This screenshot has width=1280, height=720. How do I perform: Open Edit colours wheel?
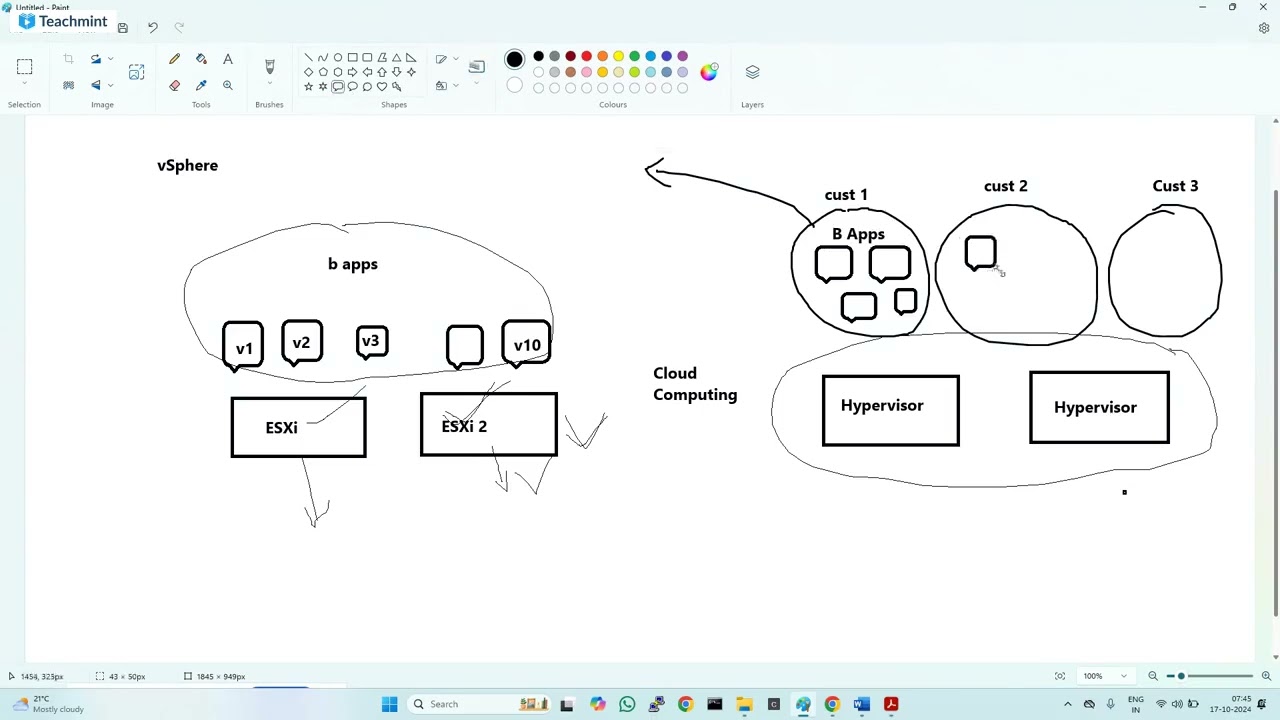click(708, 72)
